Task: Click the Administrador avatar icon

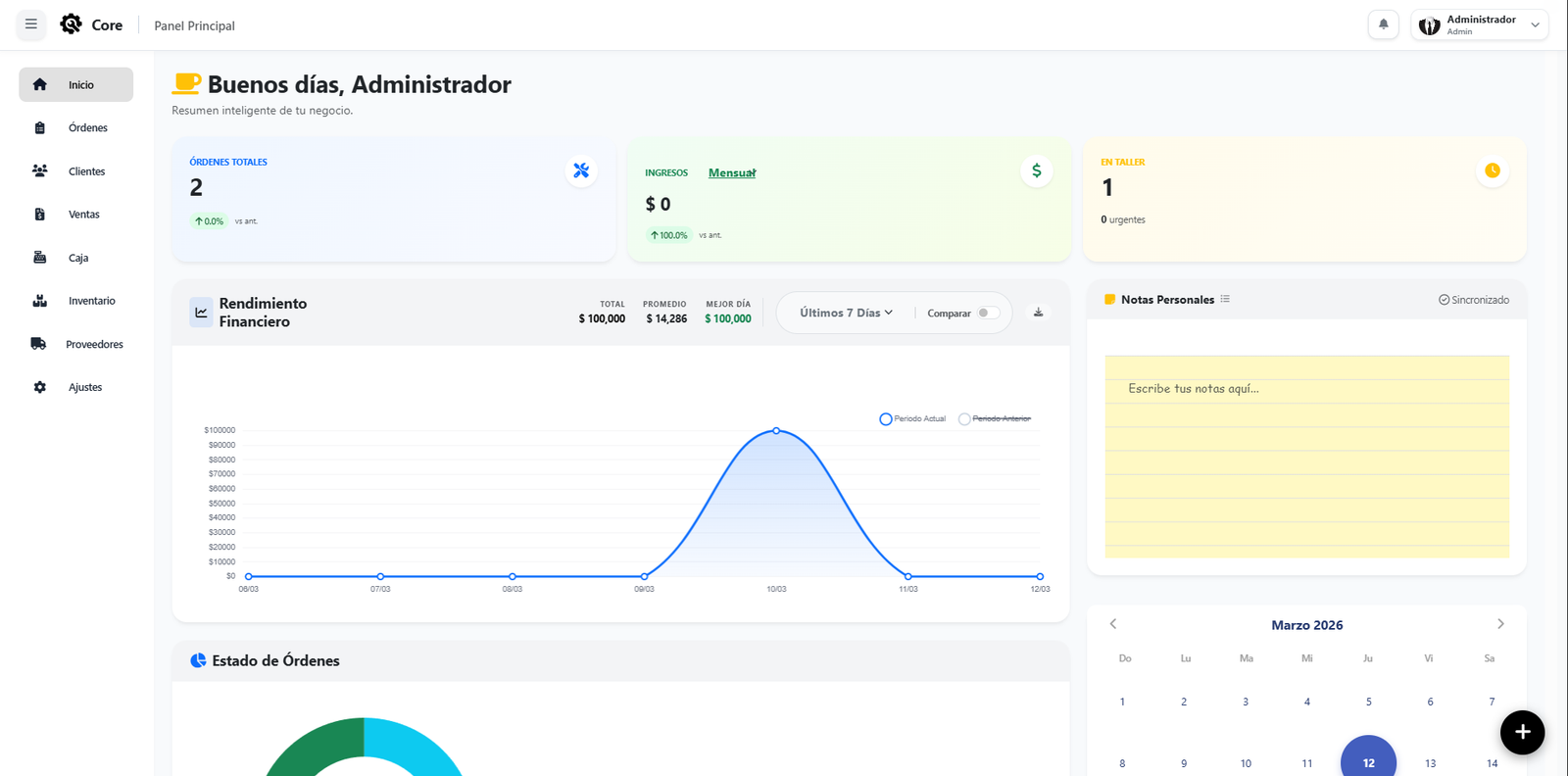Action: (x=1429, y=25)
